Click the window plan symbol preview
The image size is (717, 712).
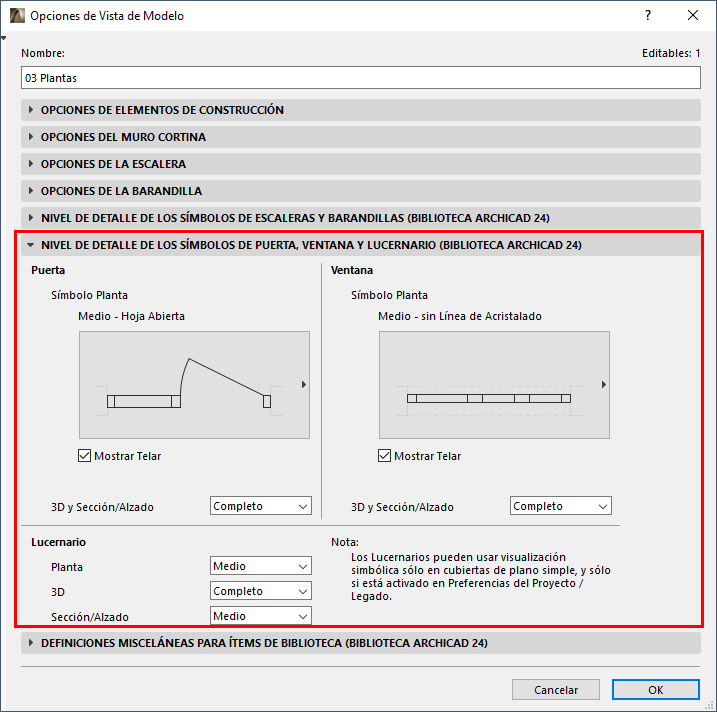[494, 385]
